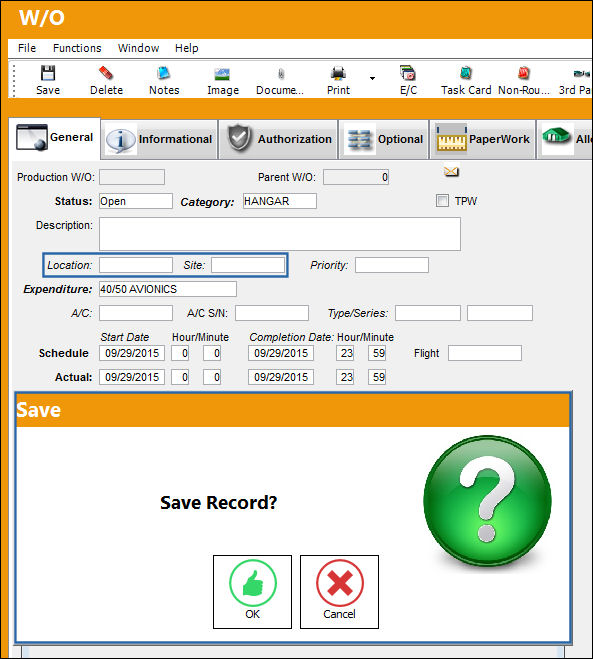Click the Site input field
This screenshot has height=659, width=593.
point(248,265)
